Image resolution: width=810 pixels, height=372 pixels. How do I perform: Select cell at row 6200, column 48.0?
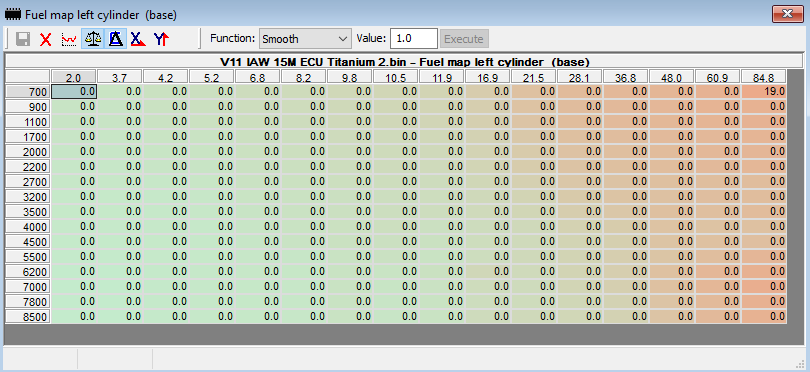pos(672,271)
